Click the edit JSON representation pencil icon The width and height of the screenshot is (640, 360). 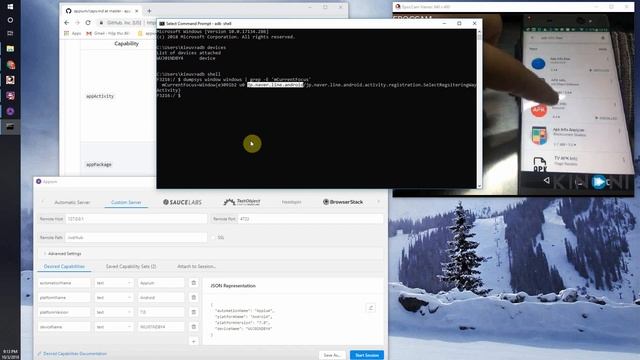[x=371, y=307]
